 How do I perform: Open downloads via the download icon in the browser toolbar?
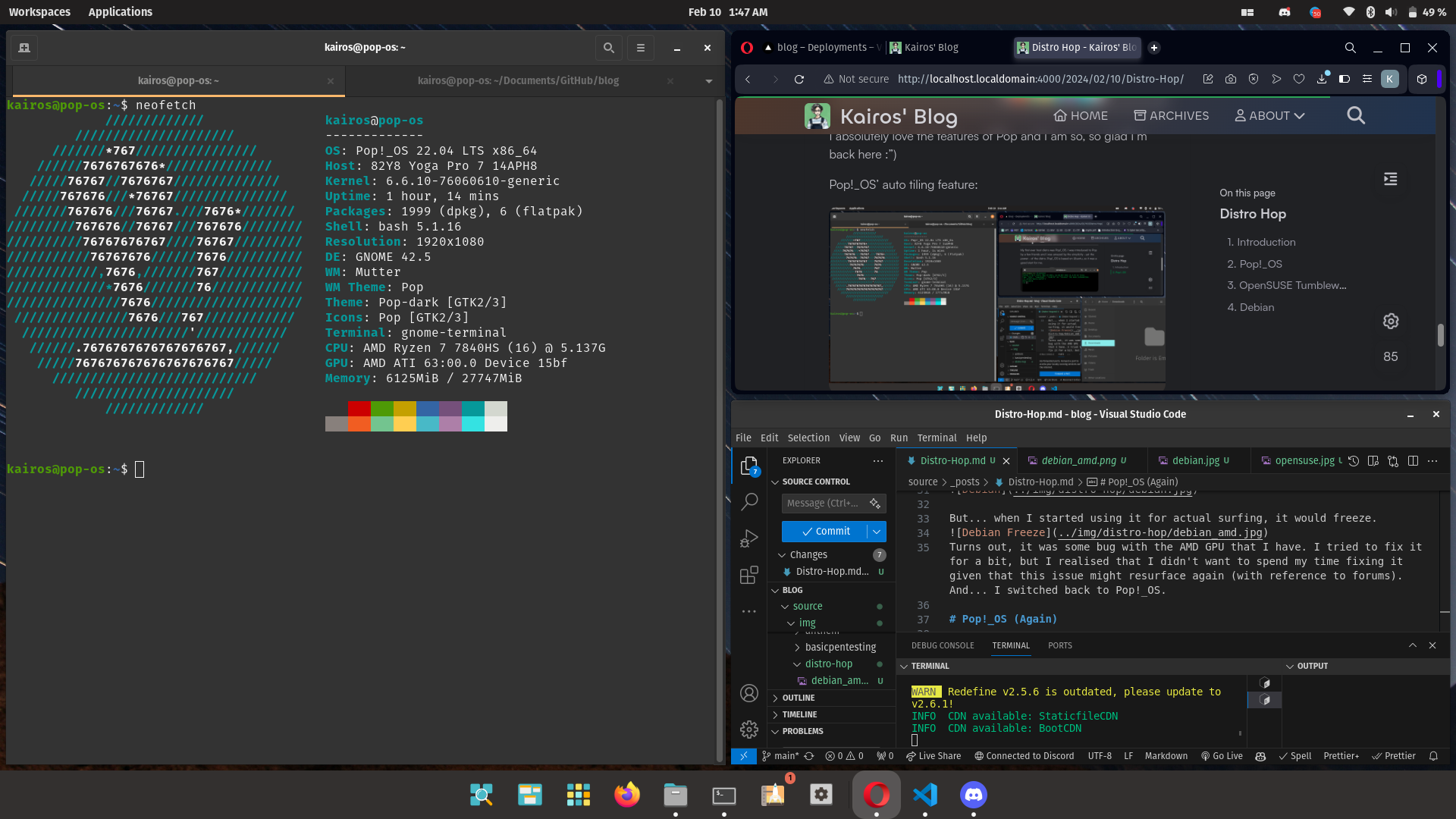click(1323, 79)
